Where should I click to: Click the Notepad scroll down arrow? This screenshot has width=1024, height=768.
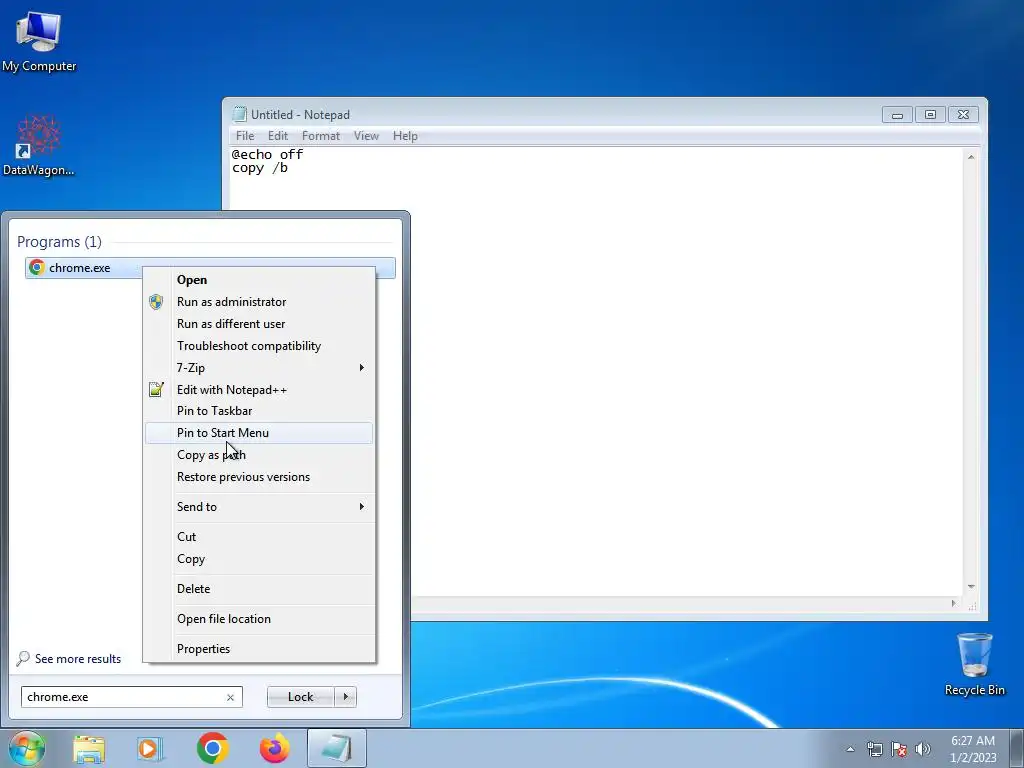click(971, 586)
